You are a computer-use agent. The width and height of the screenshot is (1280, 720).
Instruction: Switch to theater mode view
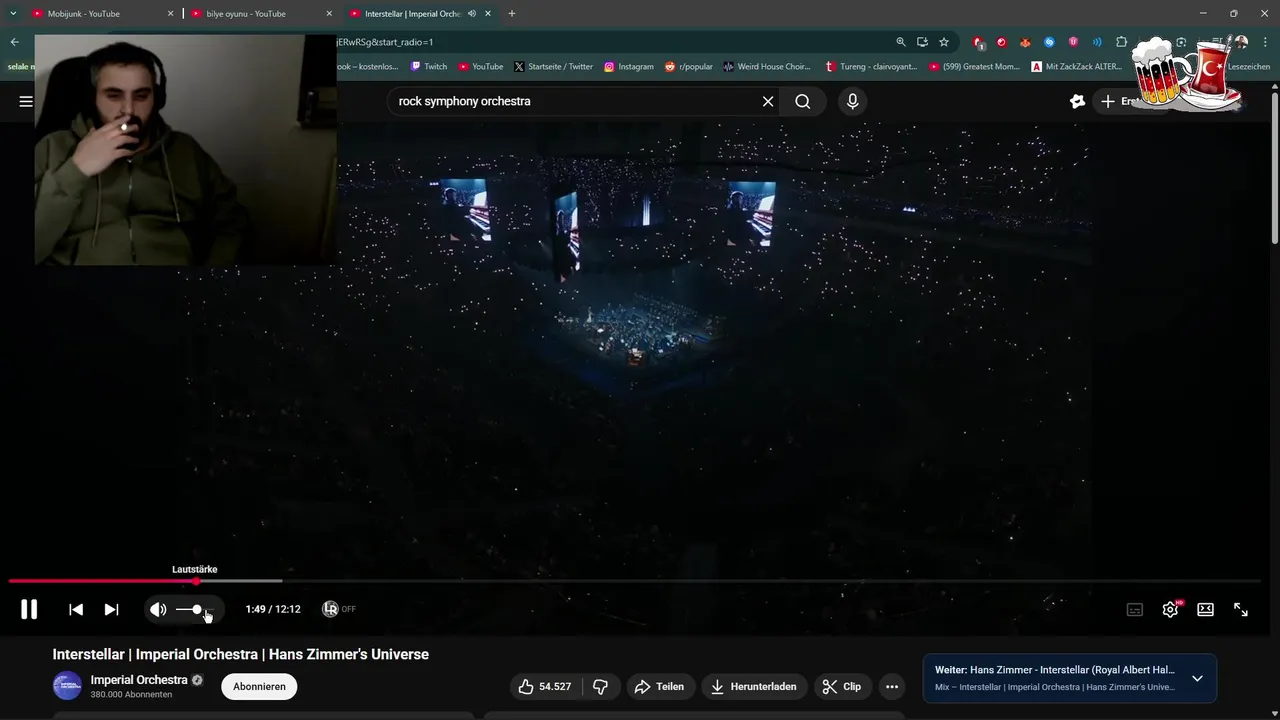click(1205, 609)
